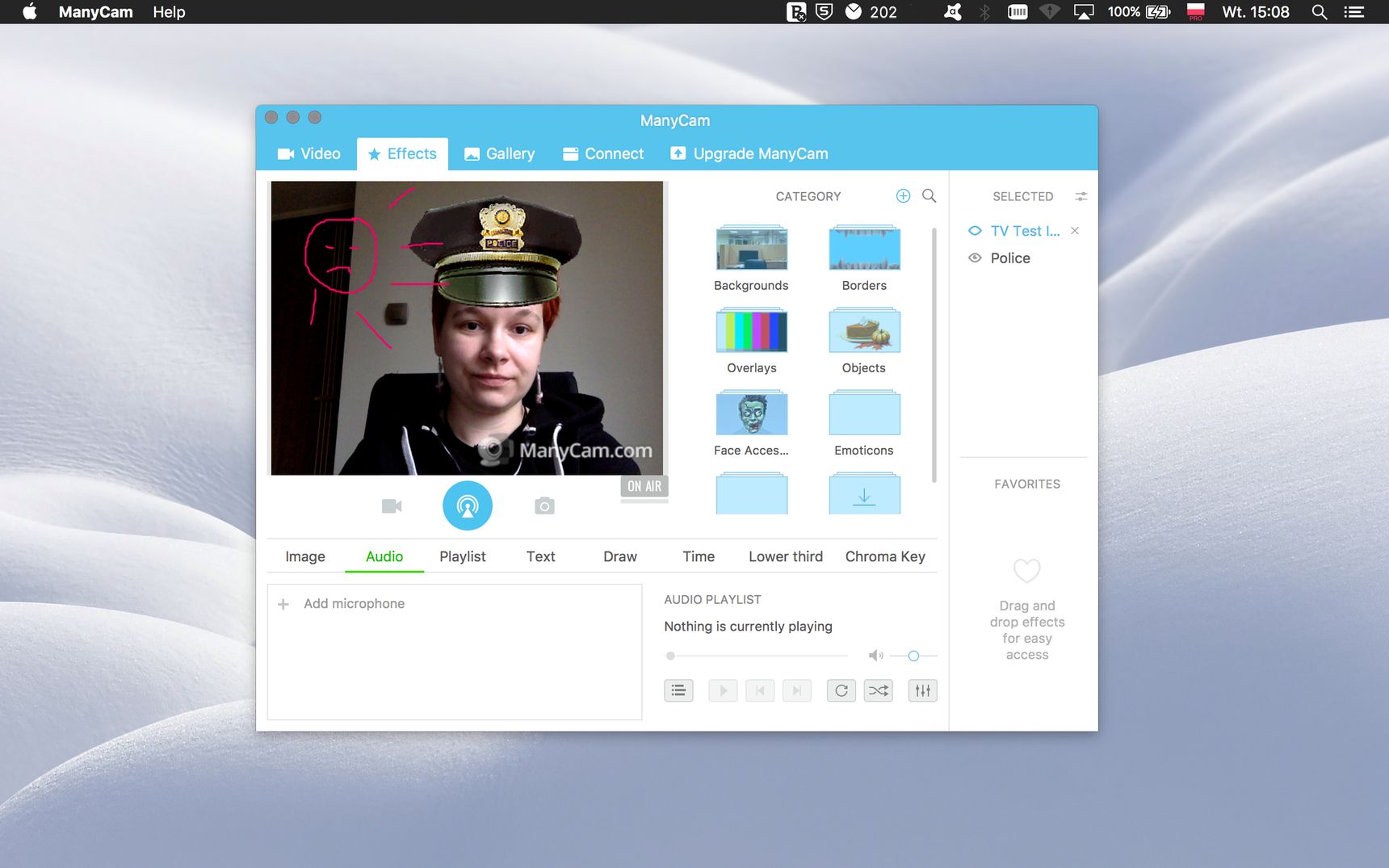Select the Text settings tab
This screenshot has height=868, width=1389.
coord(541,556)
